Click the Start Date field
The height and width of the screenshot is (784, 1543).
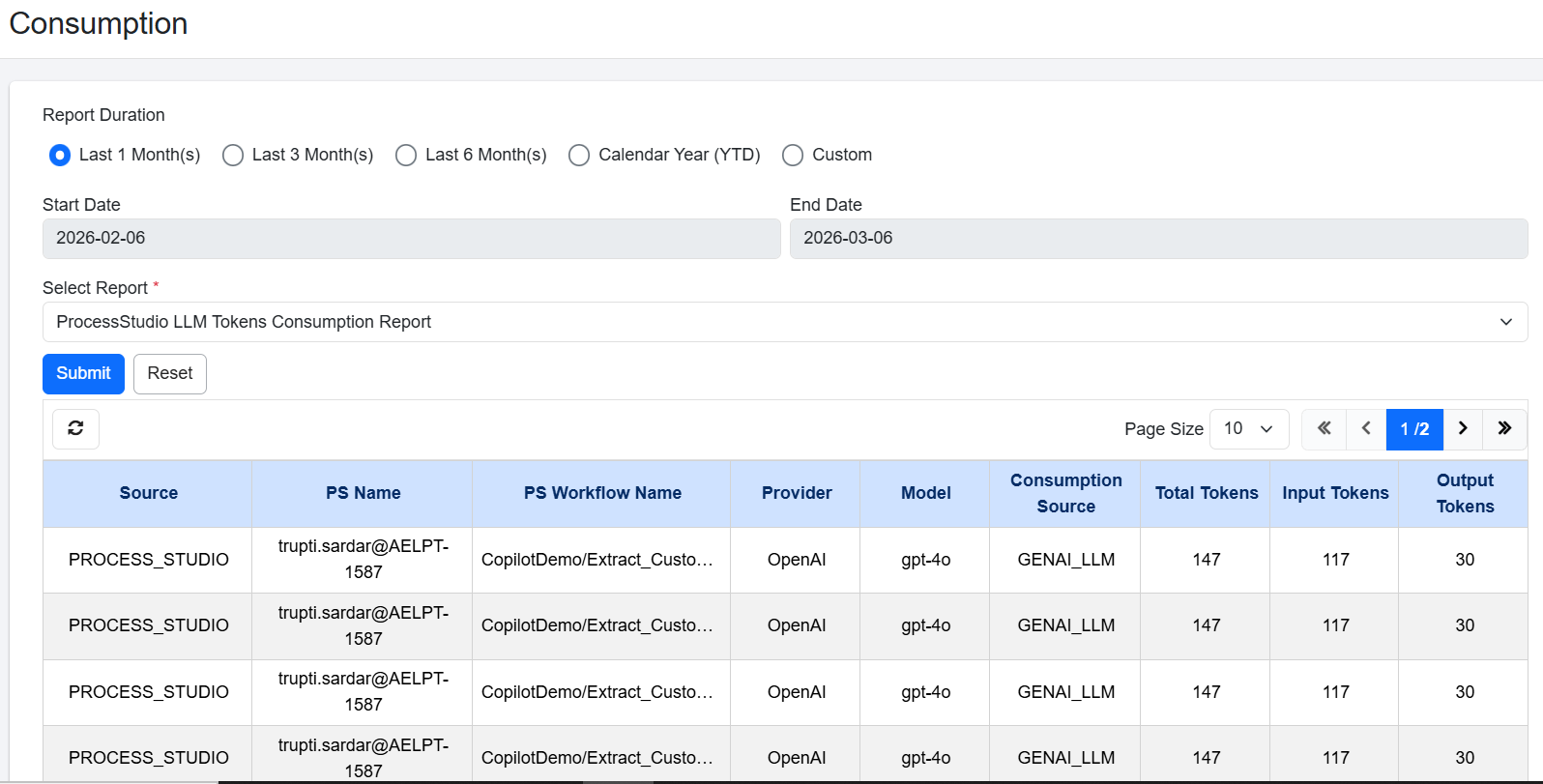click(411, 239)
